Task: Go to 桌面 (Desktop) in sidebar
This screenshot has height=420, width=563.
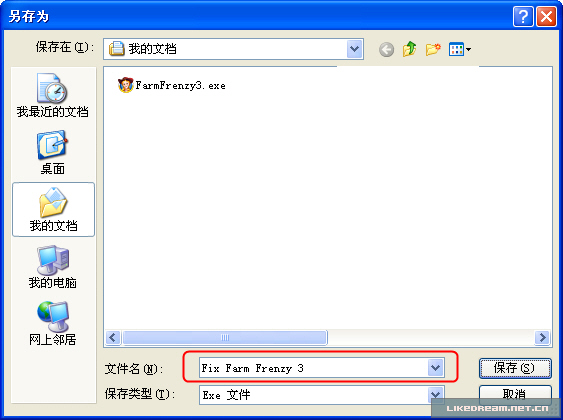Action: click(53, 153)
